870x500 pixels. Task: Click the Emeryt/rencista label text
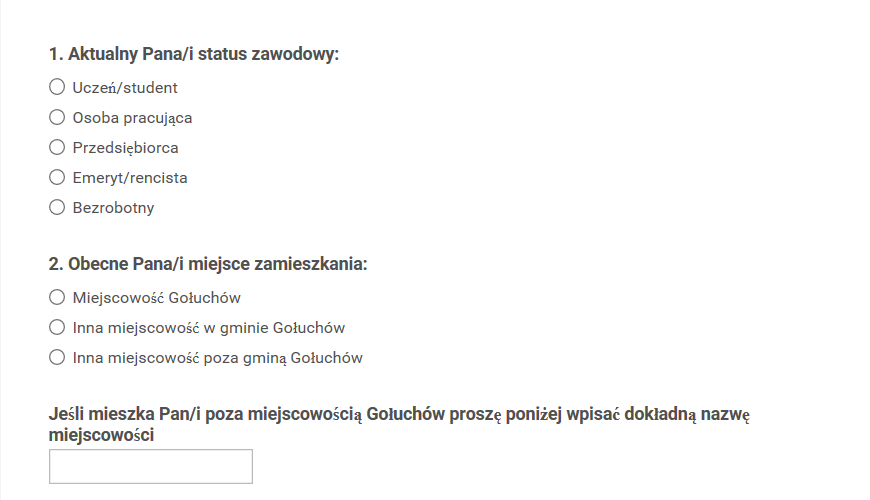[130, 178]
